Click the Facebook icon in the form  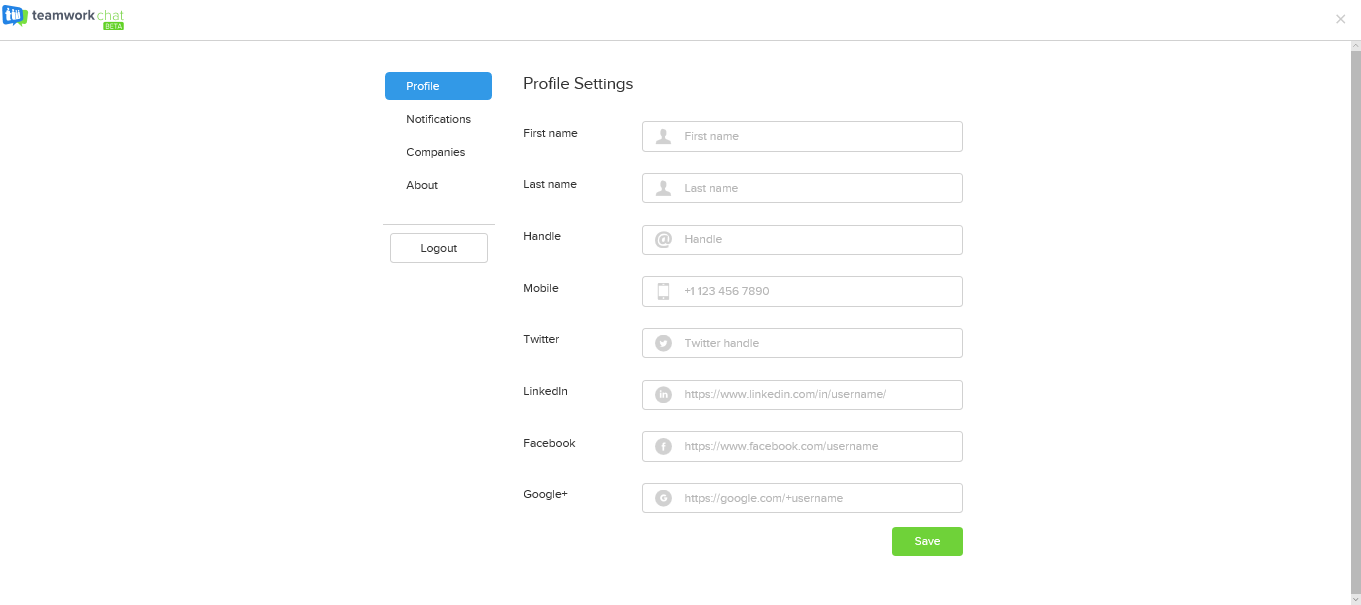[x=663, y=446]
